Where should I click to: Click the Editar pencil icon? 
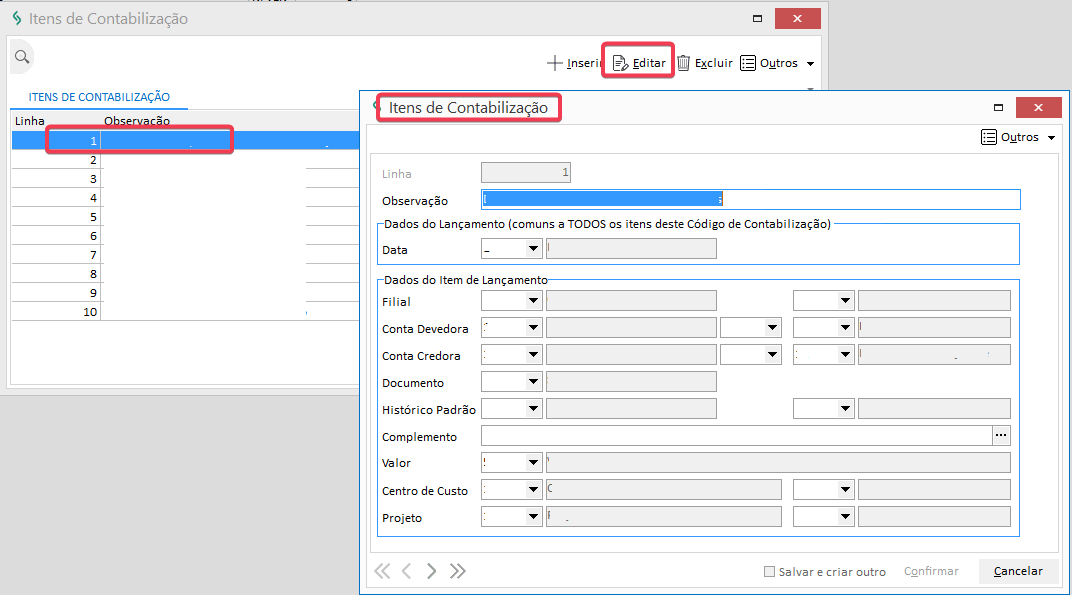(620, 63)
